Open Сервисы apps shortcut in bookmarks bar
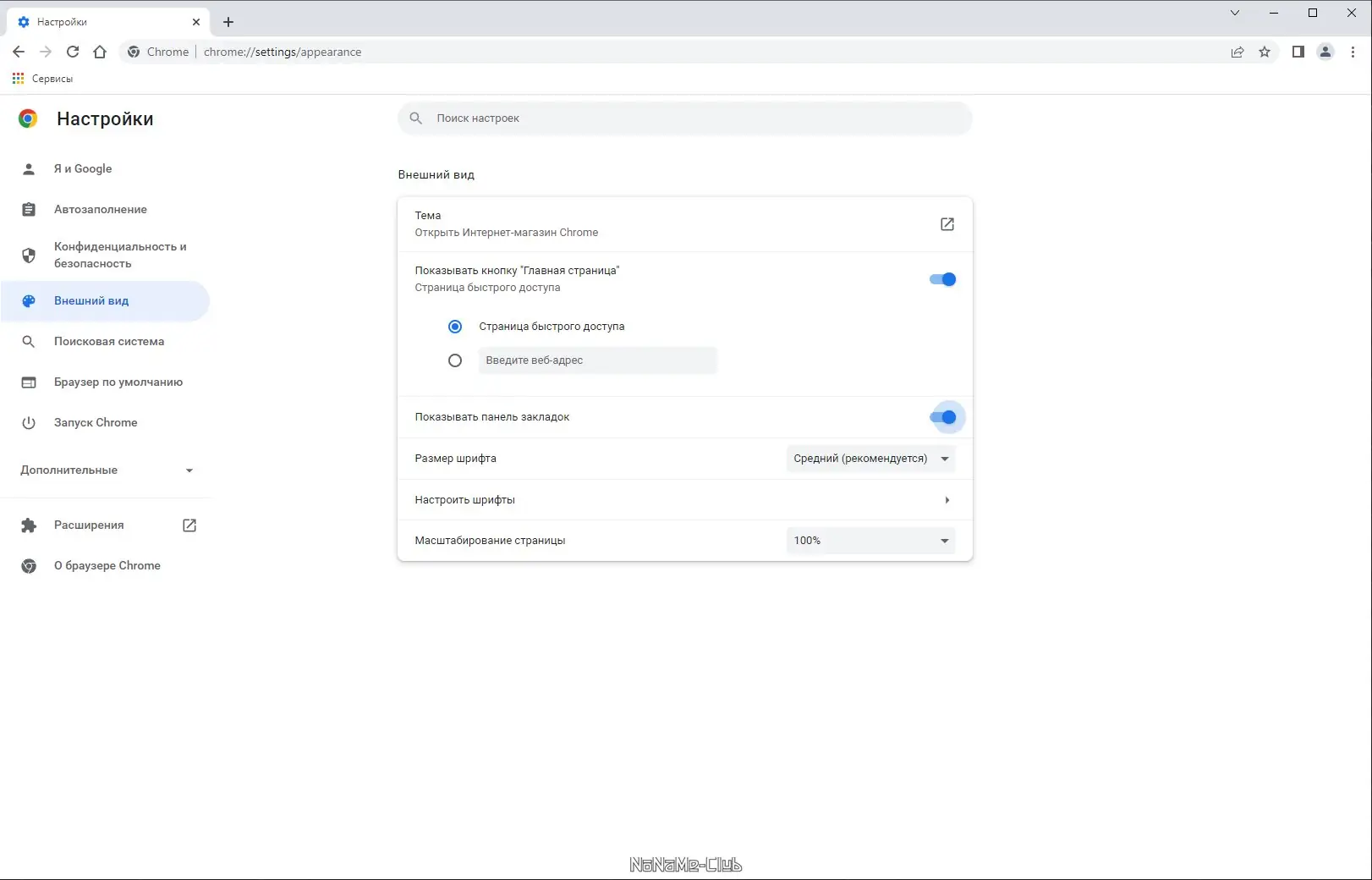Viewport: 1372px width, 880px height. click(x=42, y=79)
